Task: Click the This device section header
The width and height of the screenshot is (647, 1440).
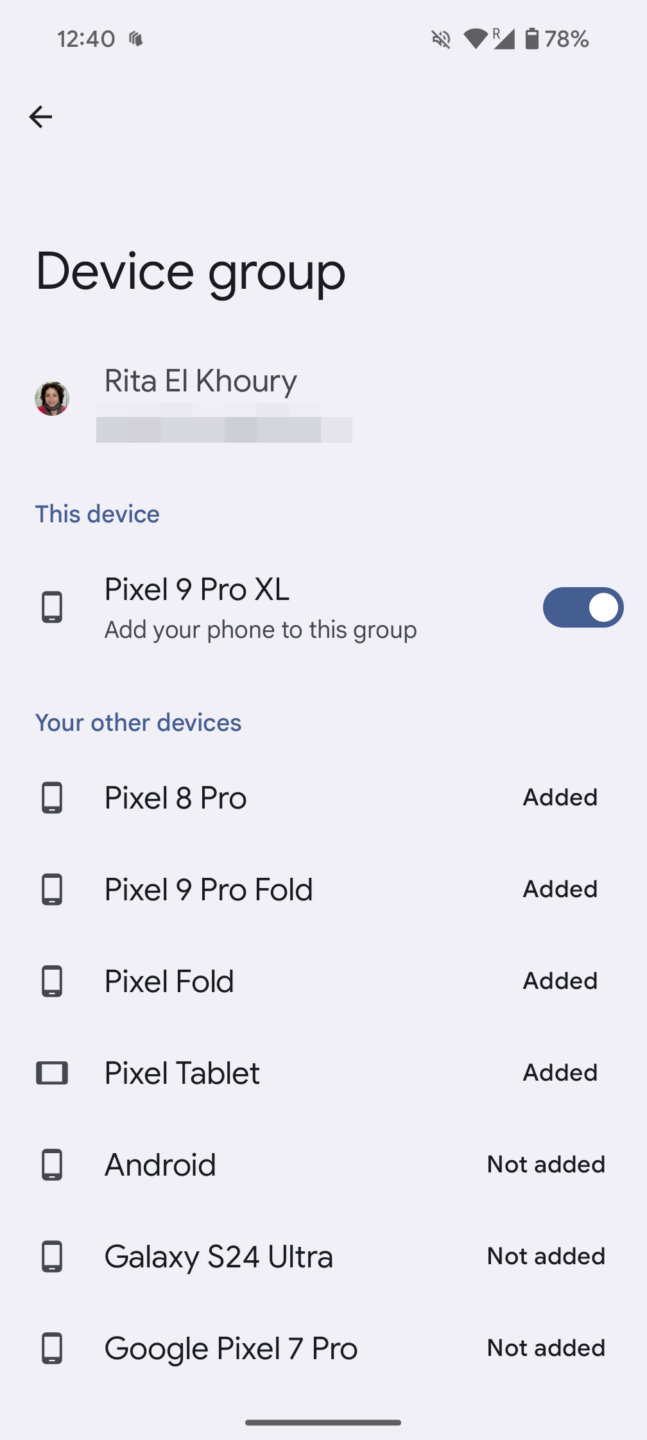Action: point(96,514)
